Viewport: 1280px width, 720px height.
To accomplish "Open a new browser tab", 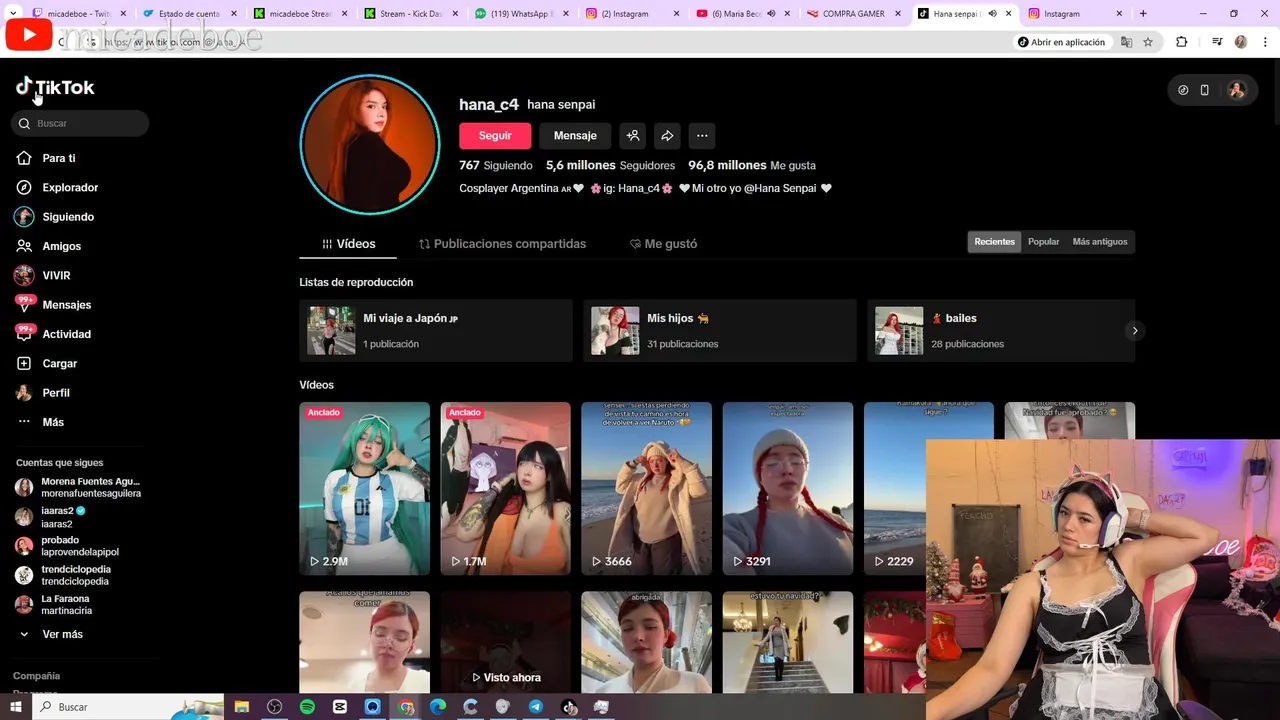I will point(1143,14).
